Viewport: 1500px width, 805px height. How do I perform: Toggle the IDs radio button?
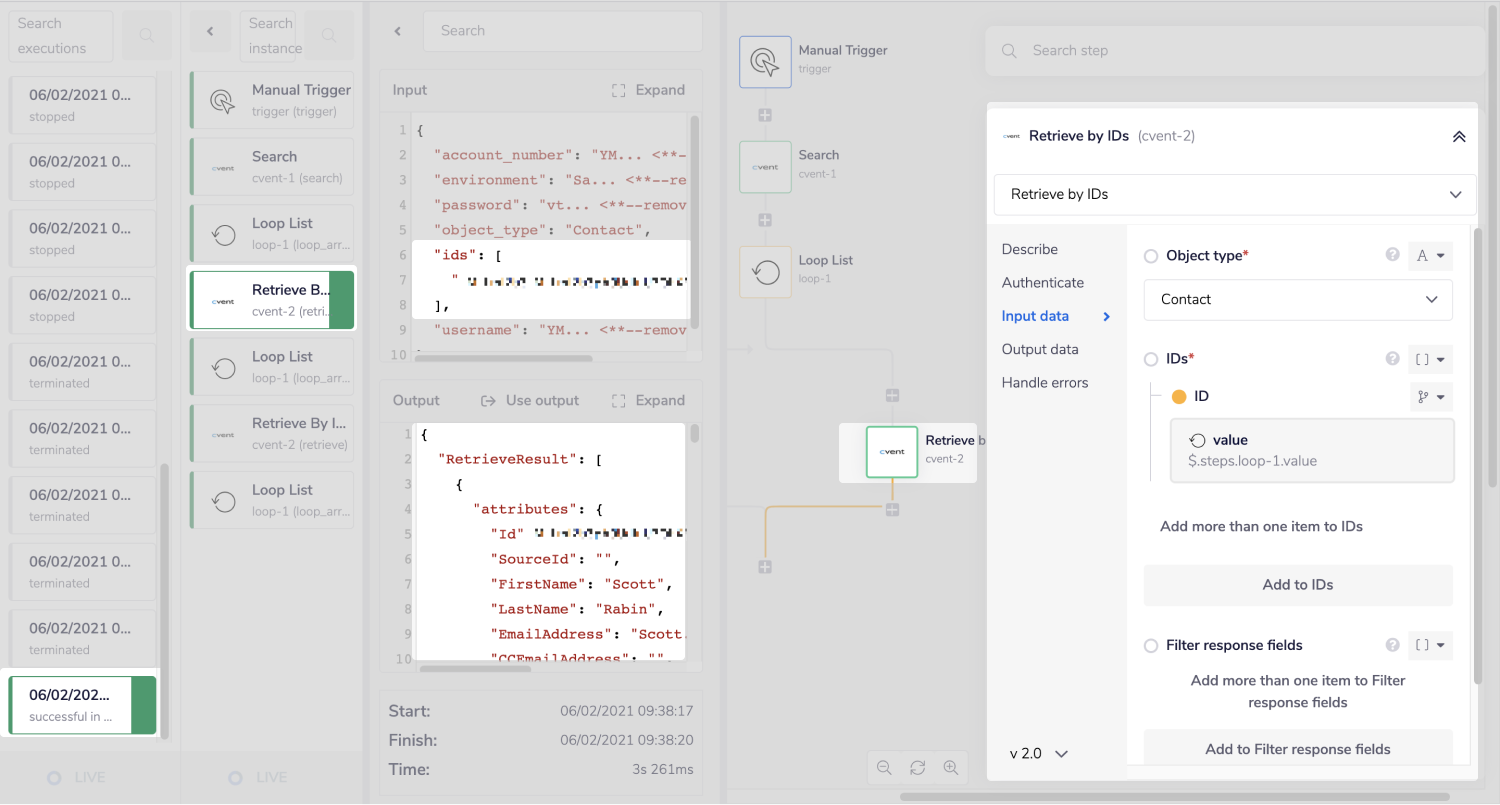[1151, 359]
